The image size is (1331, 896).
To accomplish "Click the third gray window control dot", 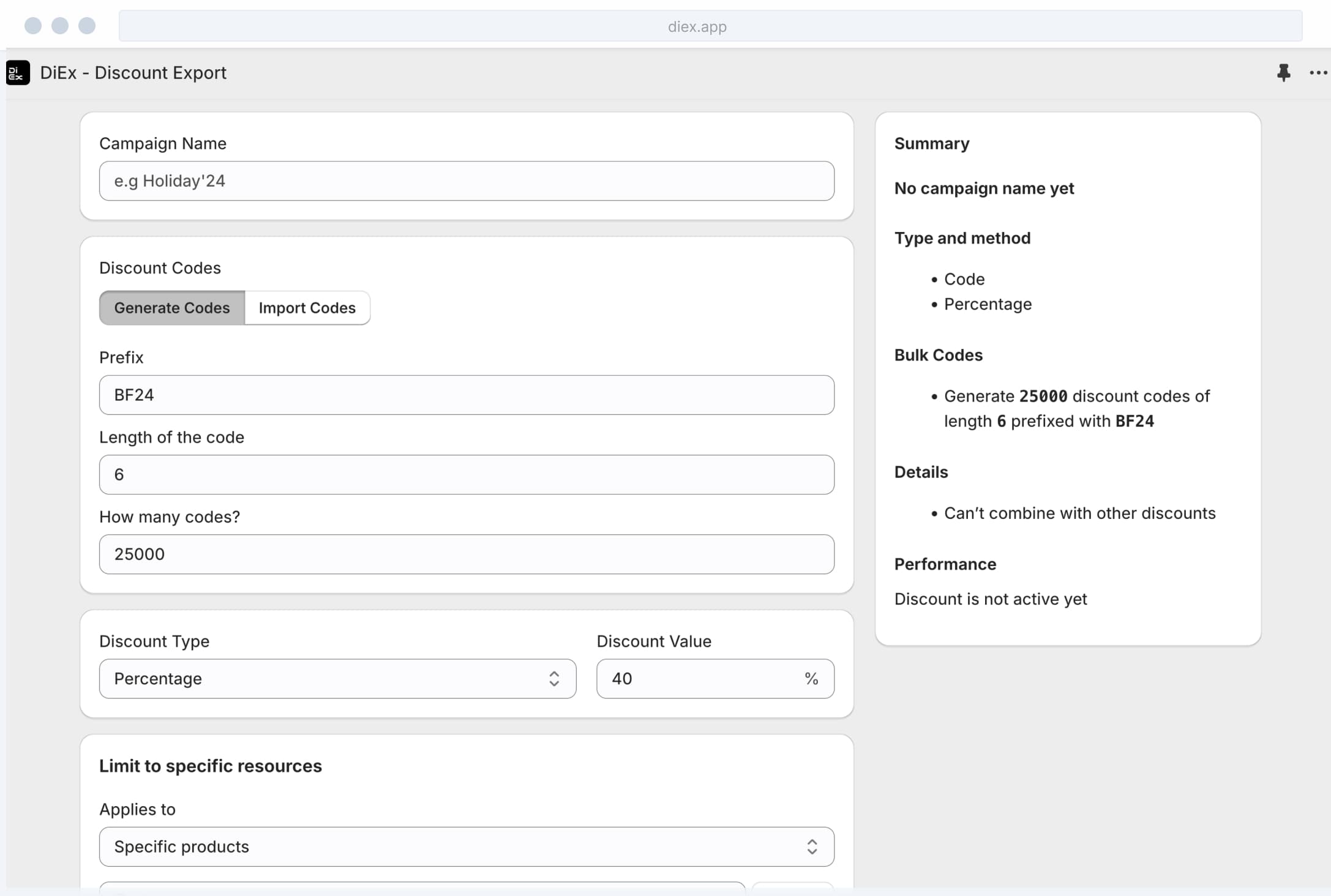I will point(87,26).
